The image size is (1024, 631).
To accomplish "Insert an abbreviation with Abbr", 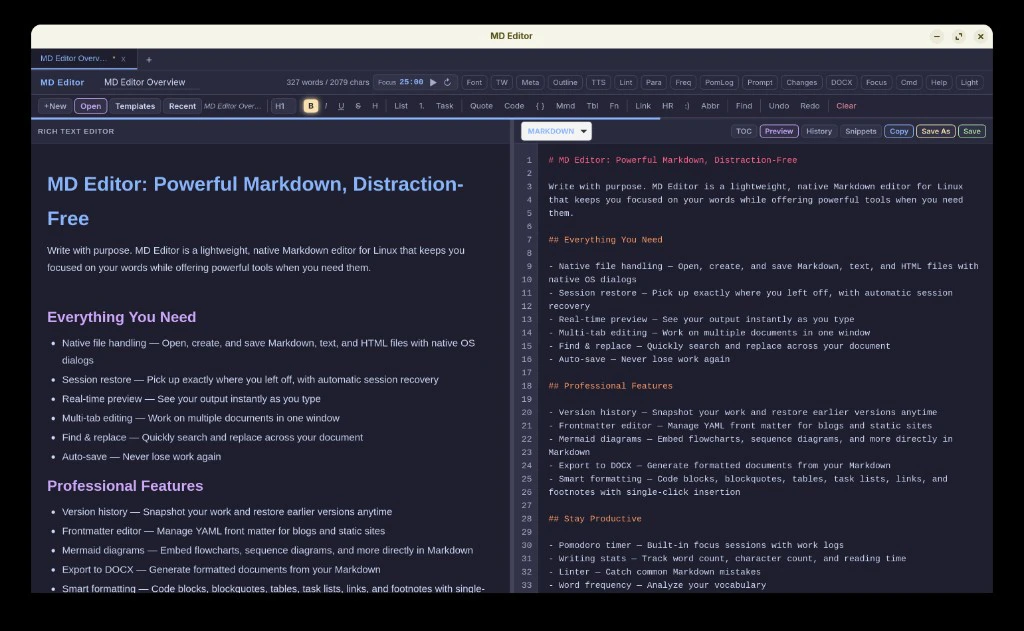I will pyautogui.click(x=710, y=106).
